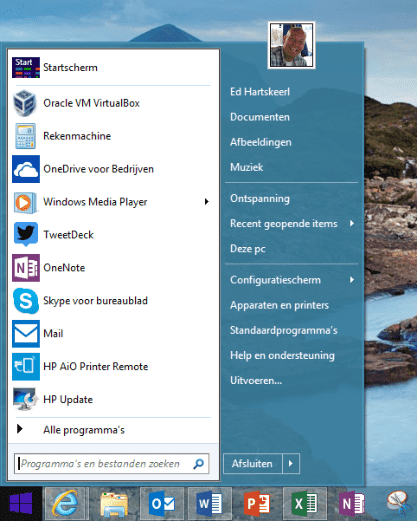Open the Rekenmachine calculator icon
Screen dimensions: 417x521
coord(25,136)
